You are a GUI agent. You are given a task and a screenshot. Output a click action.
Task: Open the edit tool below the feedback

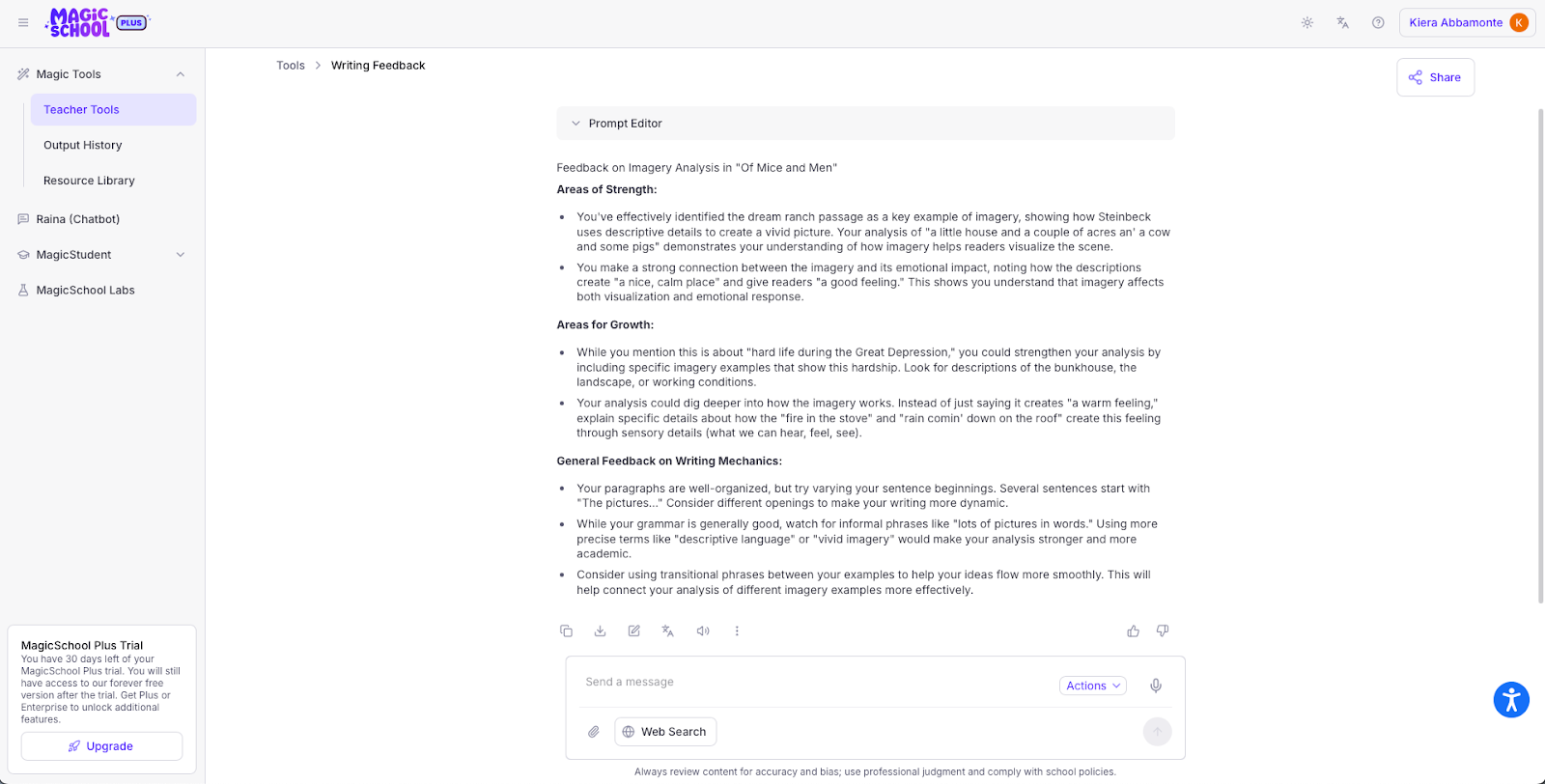[x=634, y=630]
